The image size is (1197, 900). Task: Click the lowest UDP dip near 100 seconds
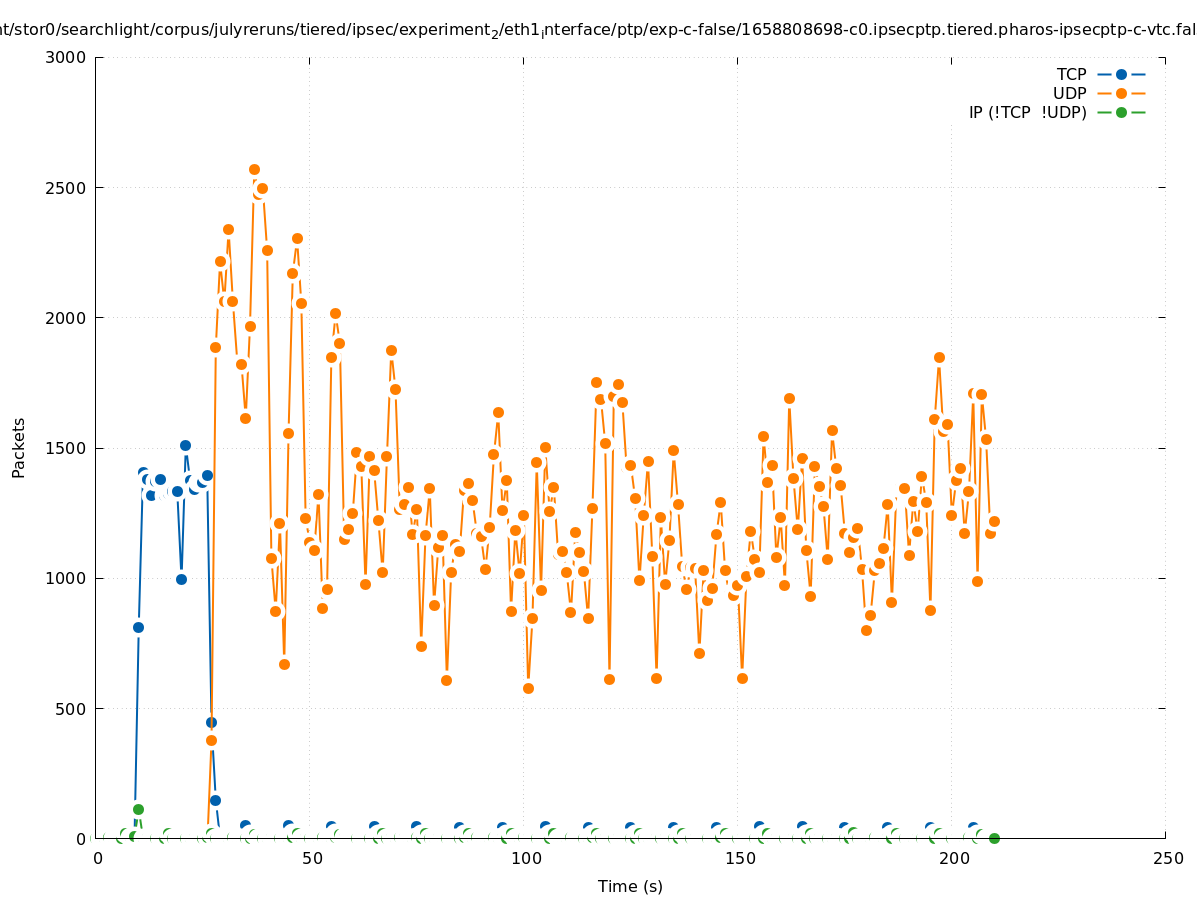point(528,688)
